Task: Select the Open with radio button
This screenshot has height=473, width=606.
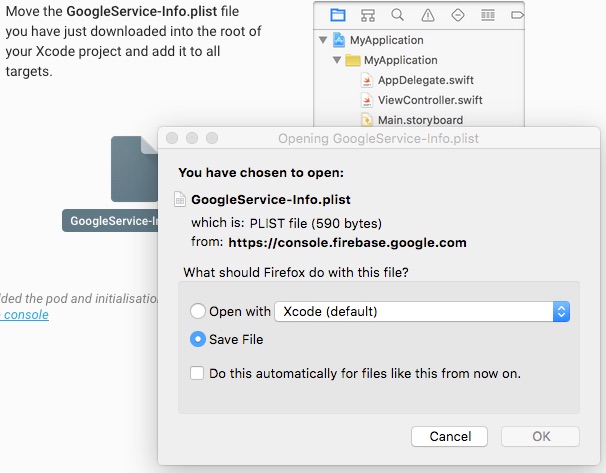Action: pos(197,311)
